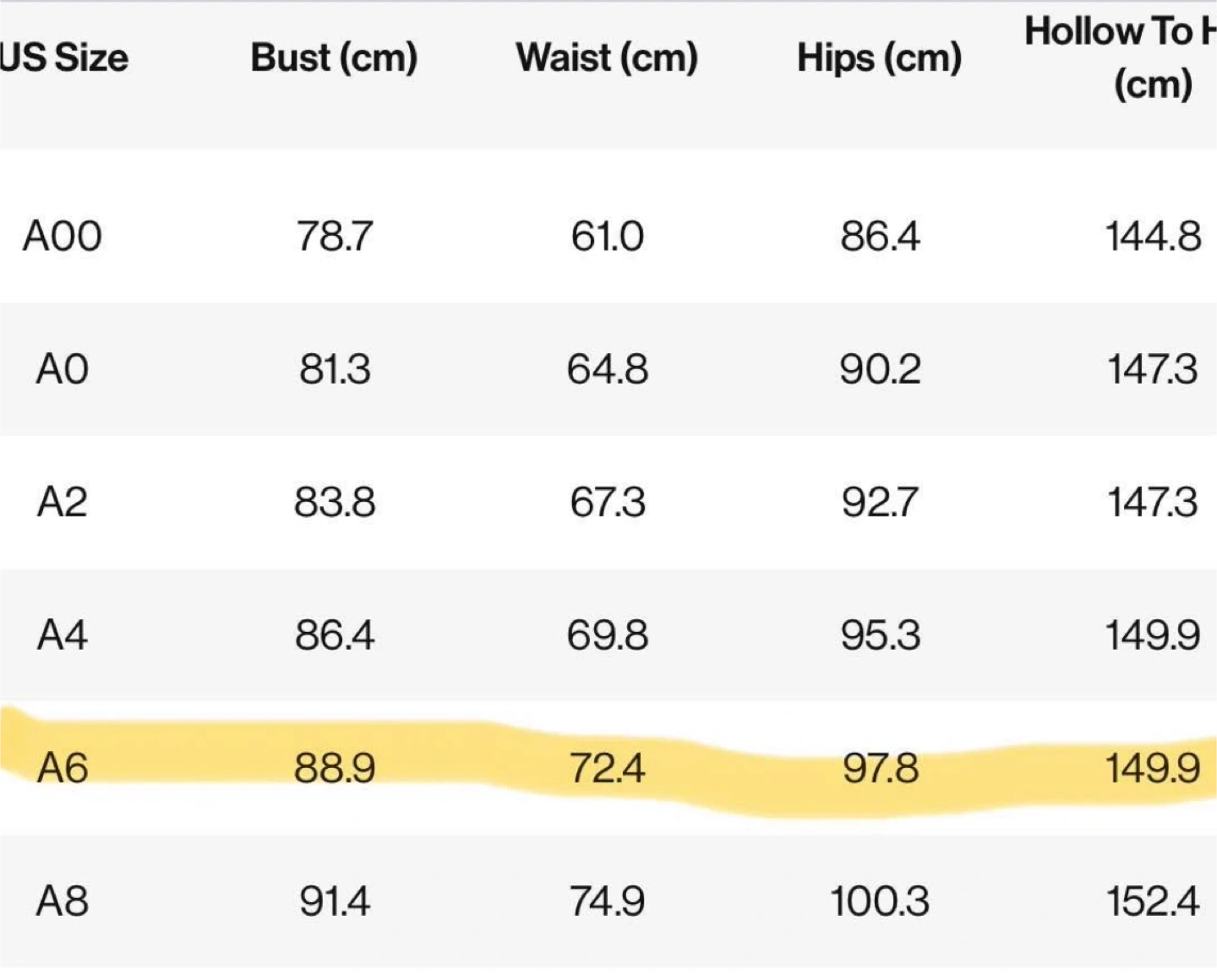Select the A4 size row label
The width and height of the screenshot is (1217, 980).
tap(63, 634)
